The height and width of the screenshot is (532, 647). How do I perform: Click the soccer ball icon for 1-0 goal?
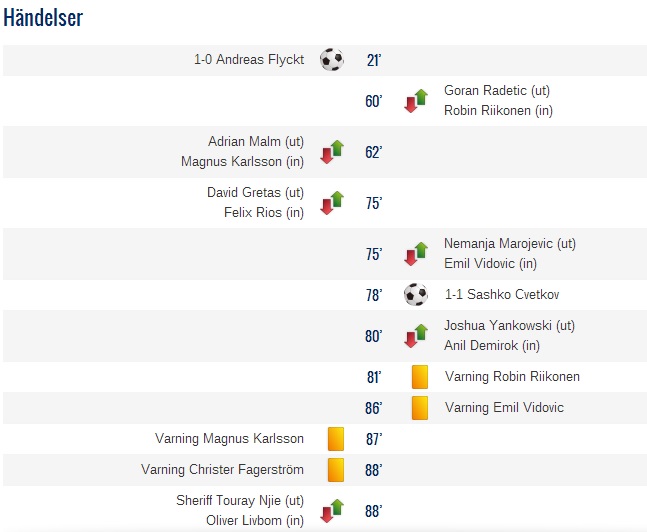(x=332, y=60)
